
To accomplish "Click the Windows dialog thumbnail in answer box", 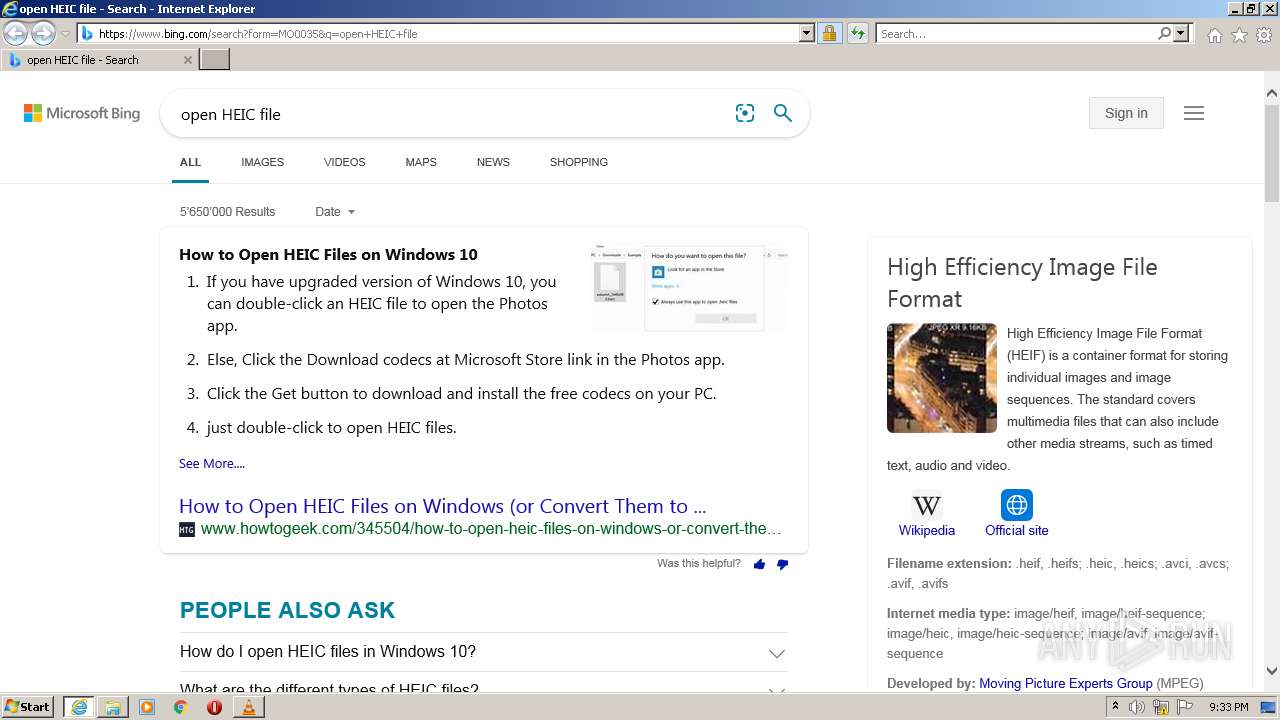I will 689,287.
